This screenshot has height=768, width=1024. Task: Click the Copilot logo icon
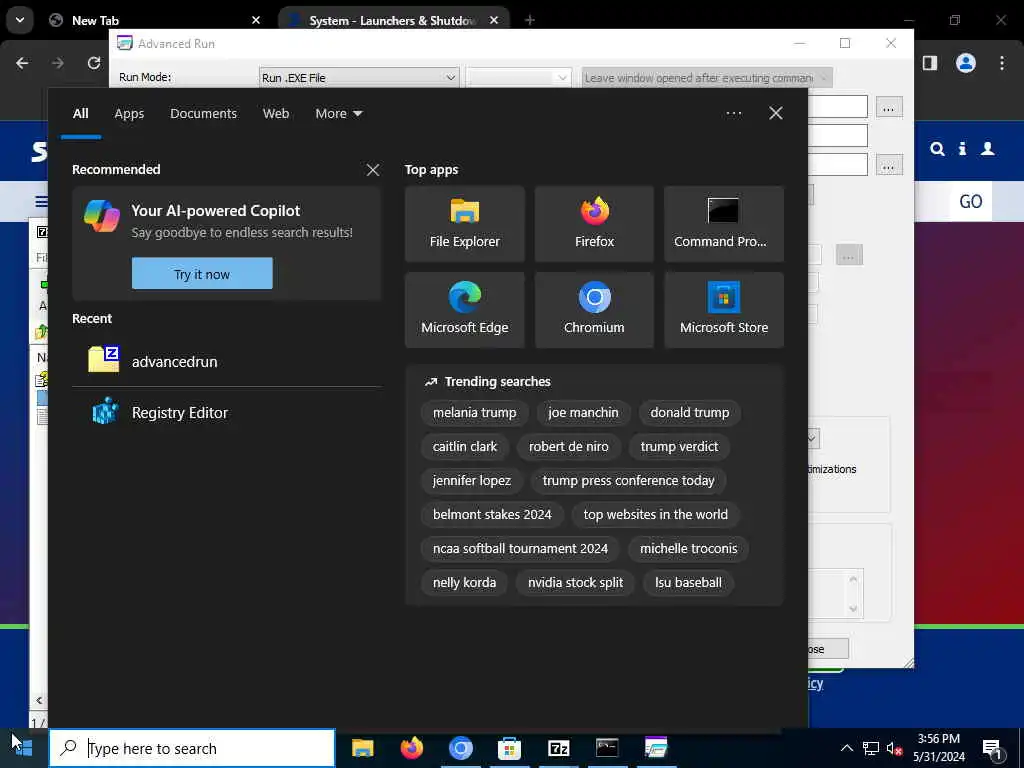pyautogui.click(x=102, y=216)
